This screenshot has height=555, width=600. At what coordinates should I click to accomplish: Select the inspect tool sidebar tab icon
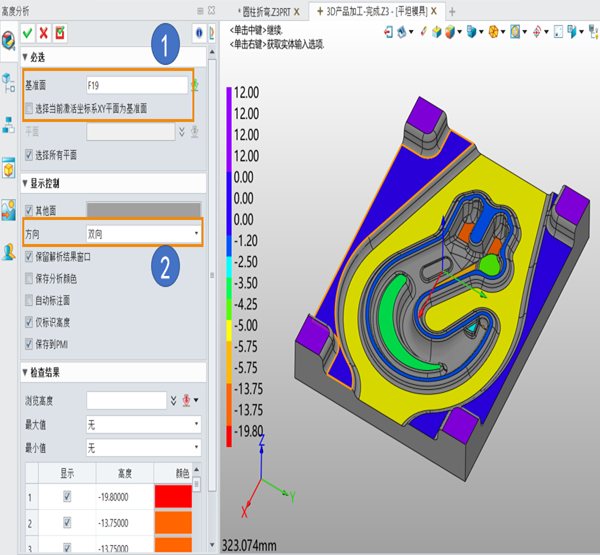pyautogui.click(x=8, y=40)
